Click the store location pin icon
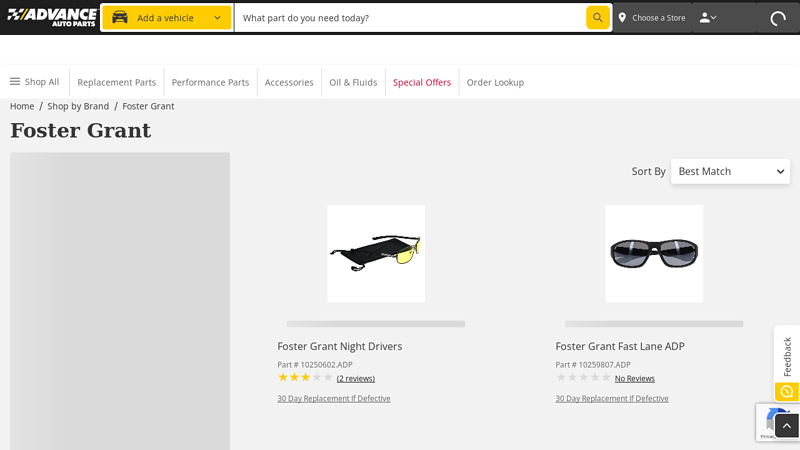This screenshot has width=800, height=450. 622,18
